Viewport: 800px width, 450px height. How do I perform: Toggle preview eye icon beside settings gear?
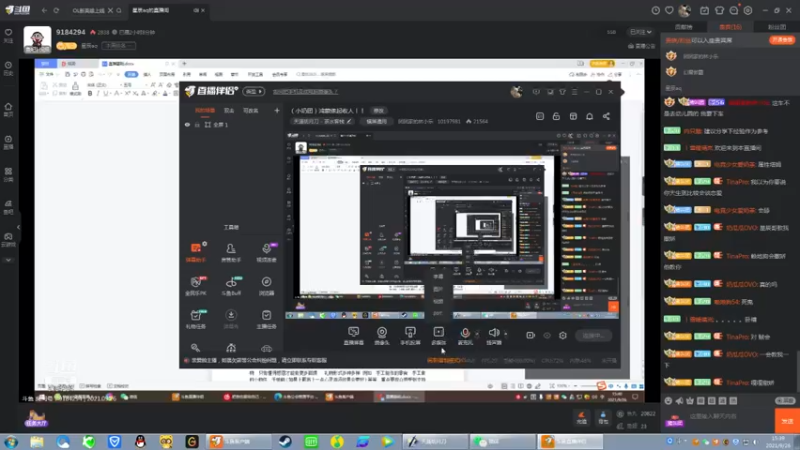coord(547,336)
